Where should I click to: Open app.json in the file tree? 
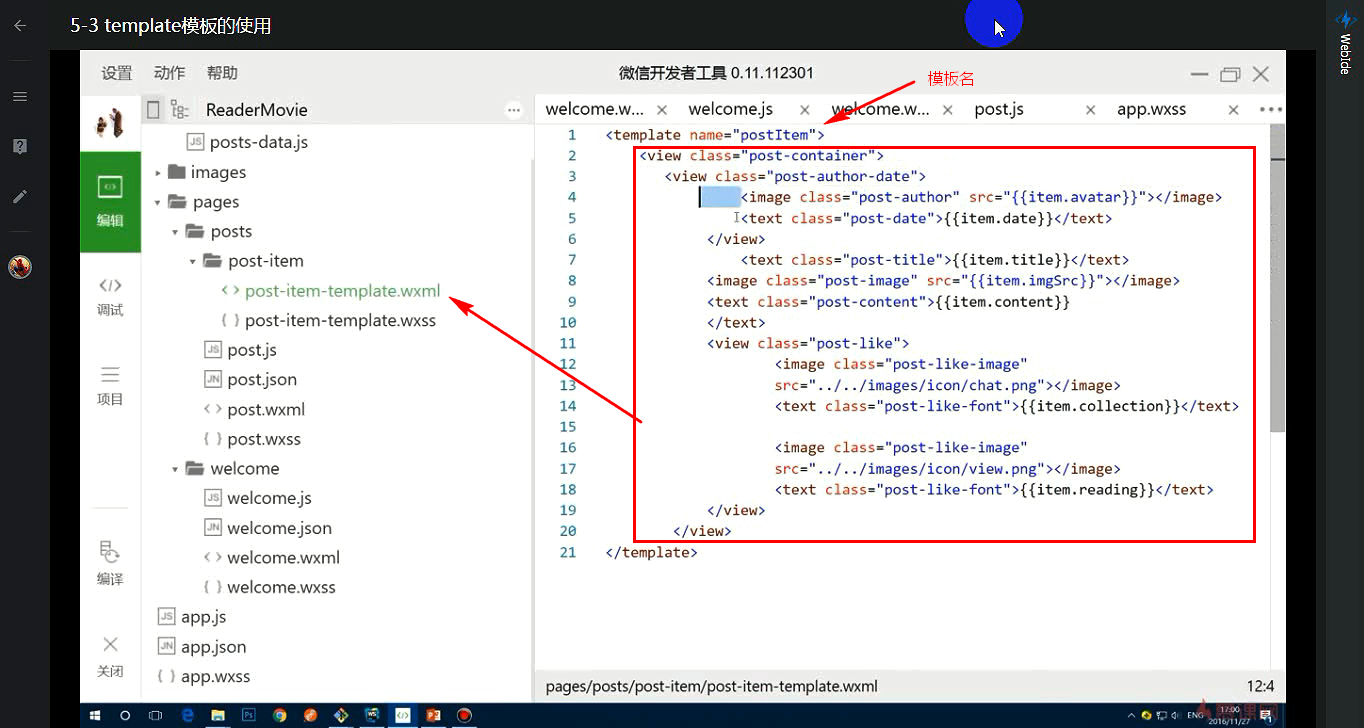(201, 647)
